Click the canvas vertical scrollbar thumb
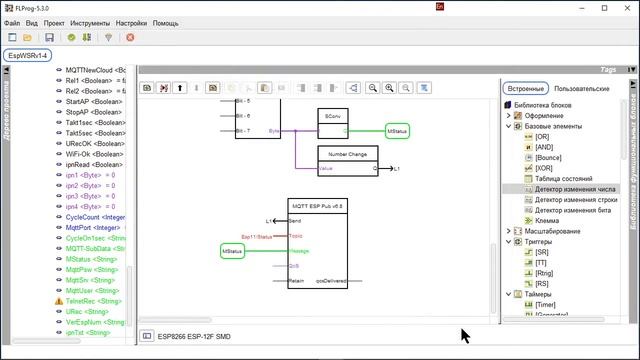This screenshot has height=360, width=640. tap(493, 278)
